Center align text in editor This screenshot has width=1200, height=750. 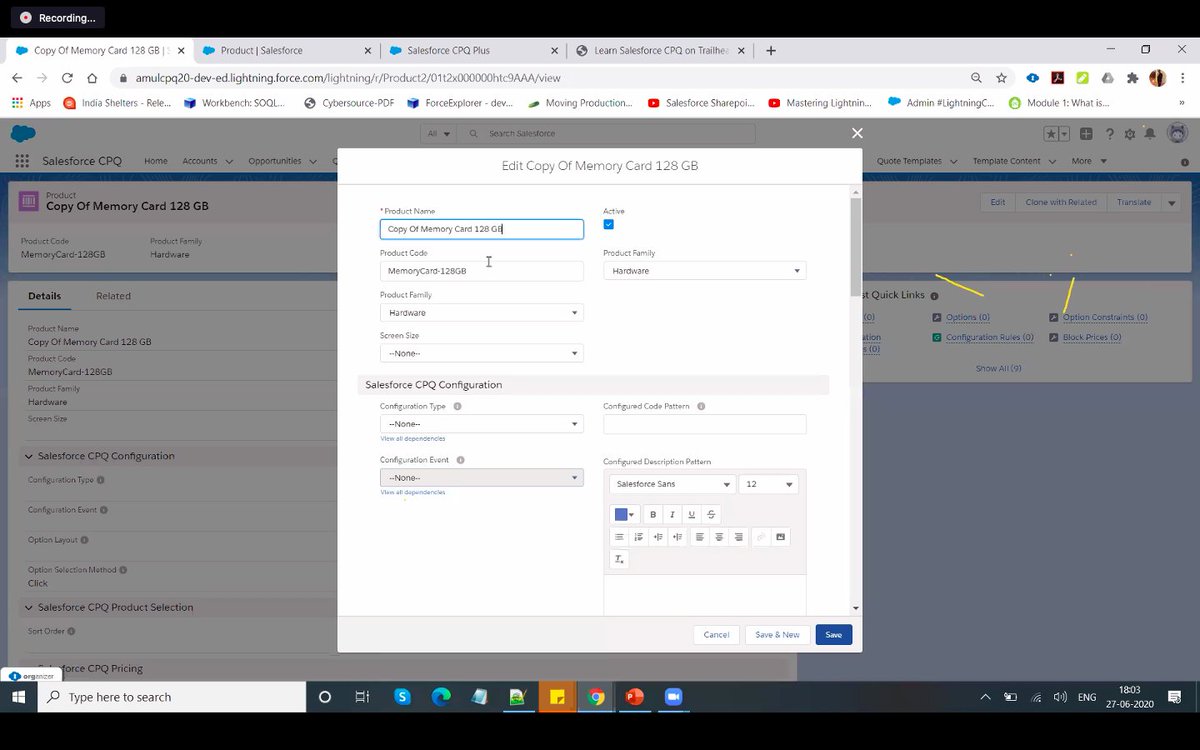(719, 537)
